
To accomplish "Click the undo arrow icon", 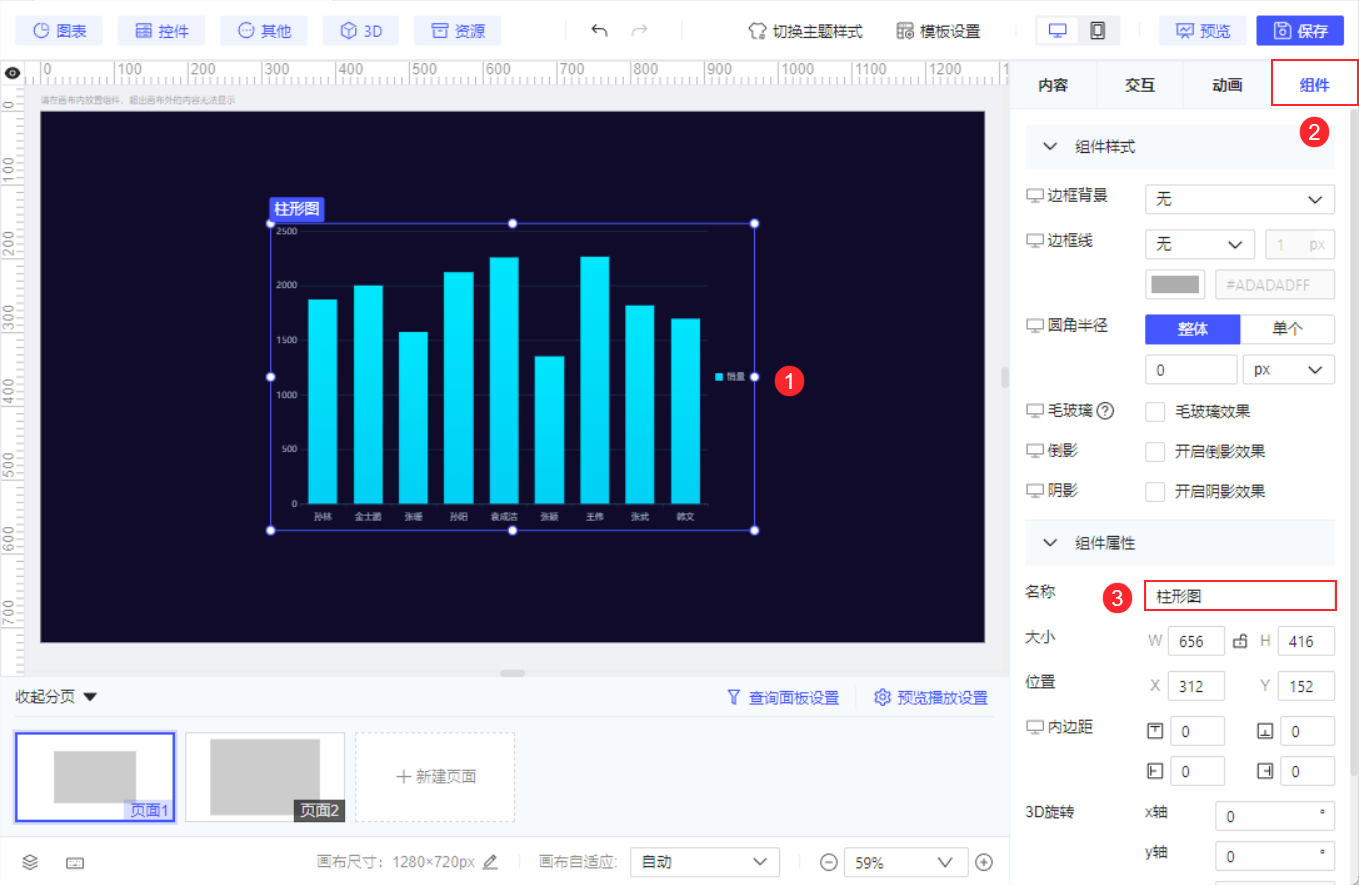I will click(599, 30).
